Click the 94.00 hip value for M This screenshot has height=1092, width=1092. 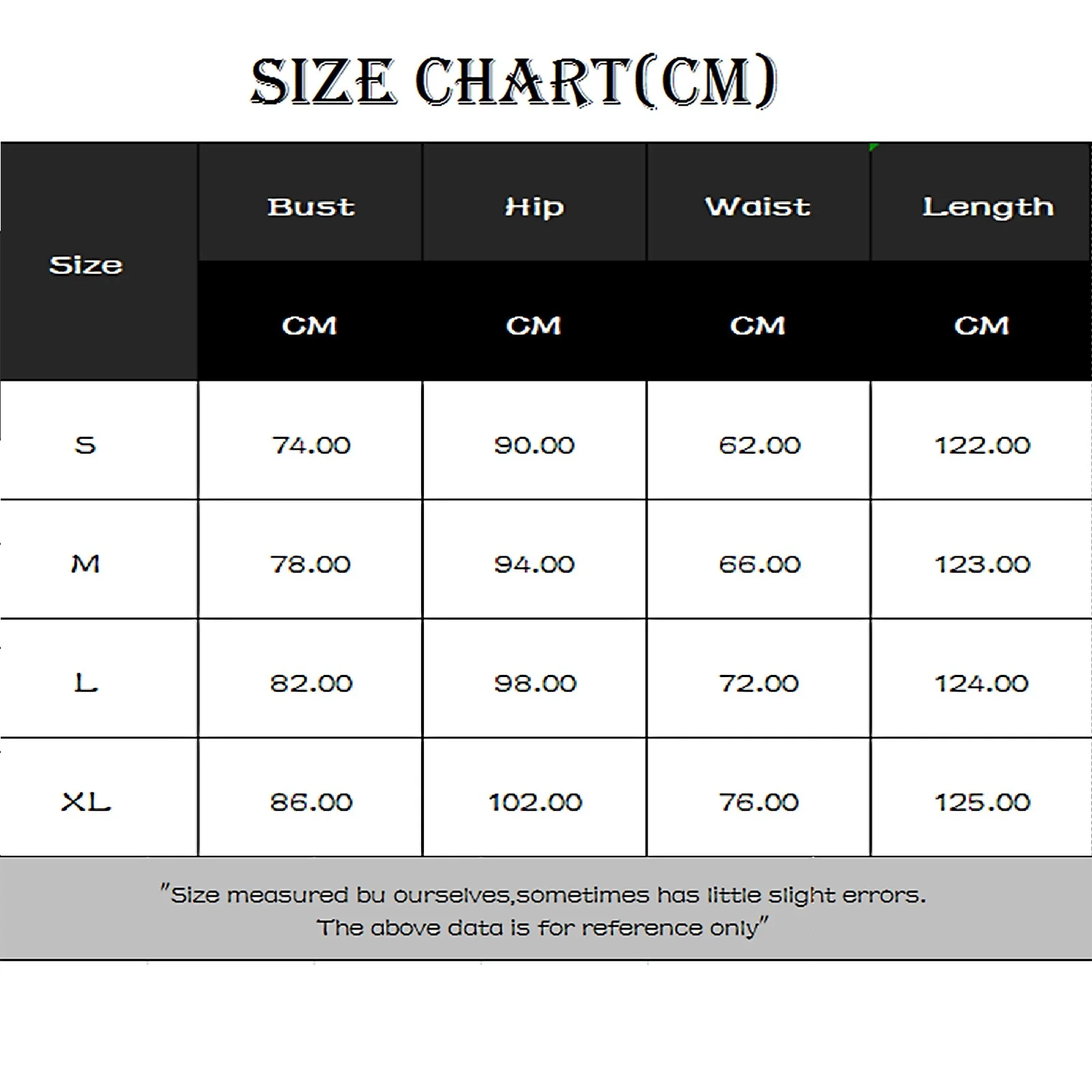click(x=534, y=564)
